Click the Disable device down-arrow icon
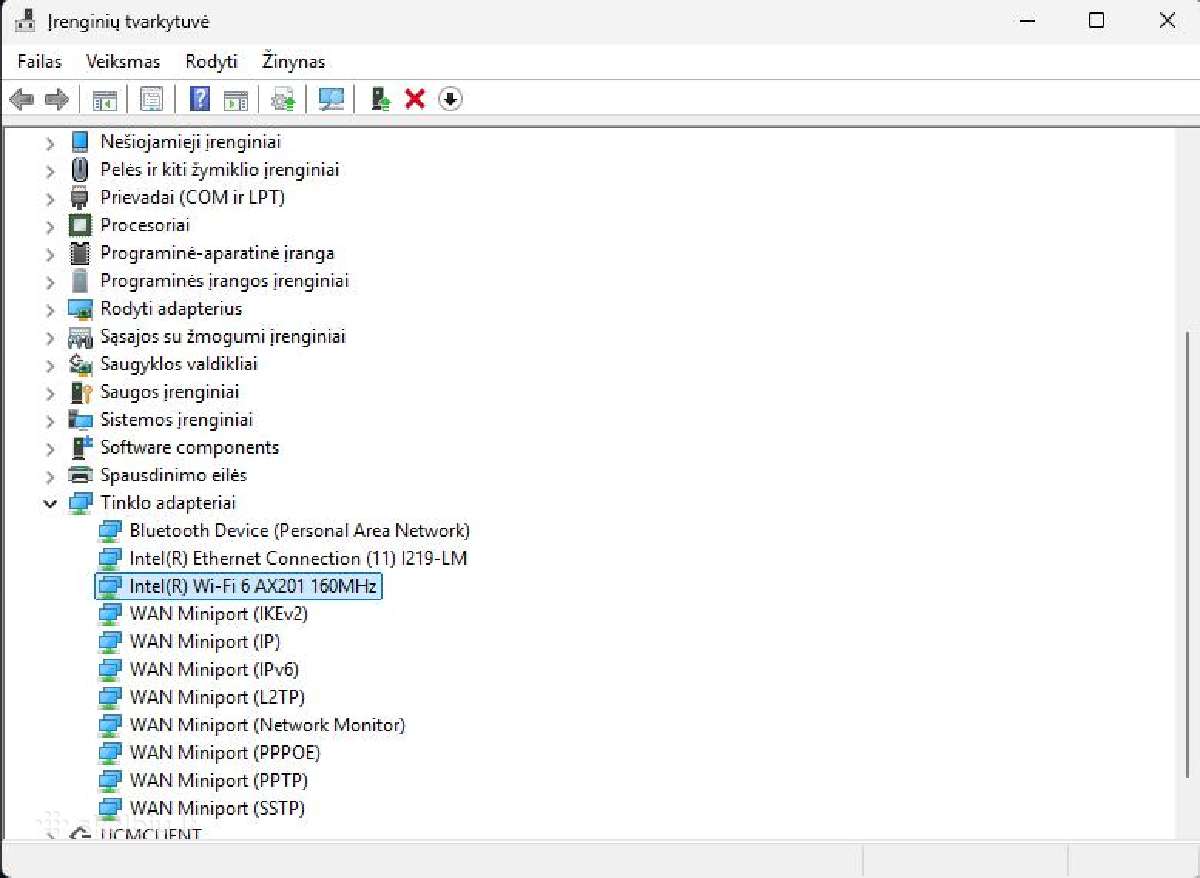Screen dimensions: 1200x878 (x=450, y=99)
